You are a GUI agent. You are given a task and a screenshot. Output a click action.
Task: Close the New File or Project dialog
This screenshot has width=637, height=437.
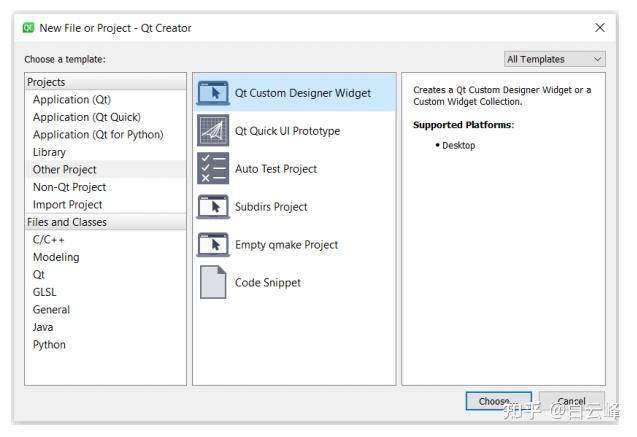click(x=600, y=28)
